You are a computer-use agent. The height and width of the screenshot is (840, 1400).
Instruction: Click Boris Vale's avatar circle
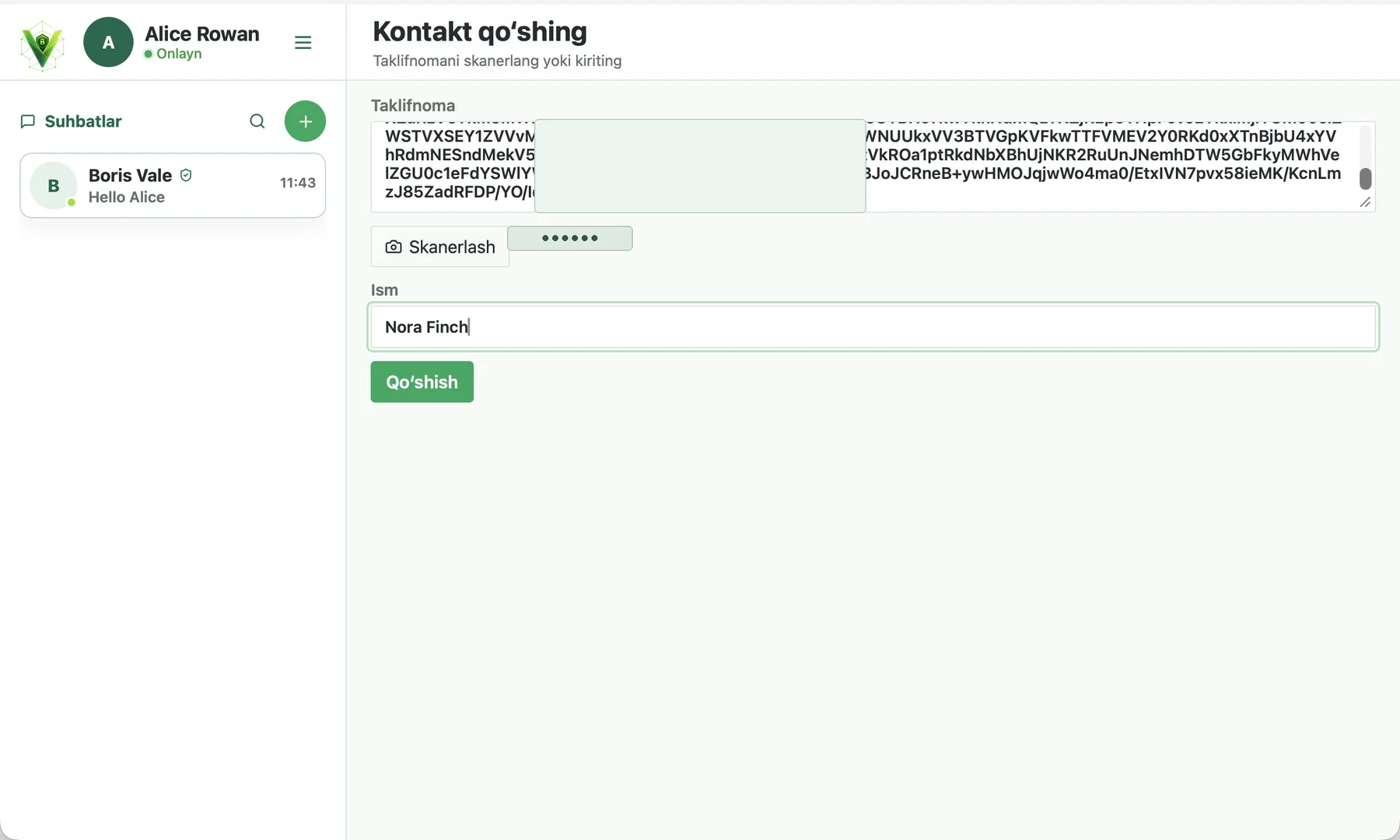point(53,186)
